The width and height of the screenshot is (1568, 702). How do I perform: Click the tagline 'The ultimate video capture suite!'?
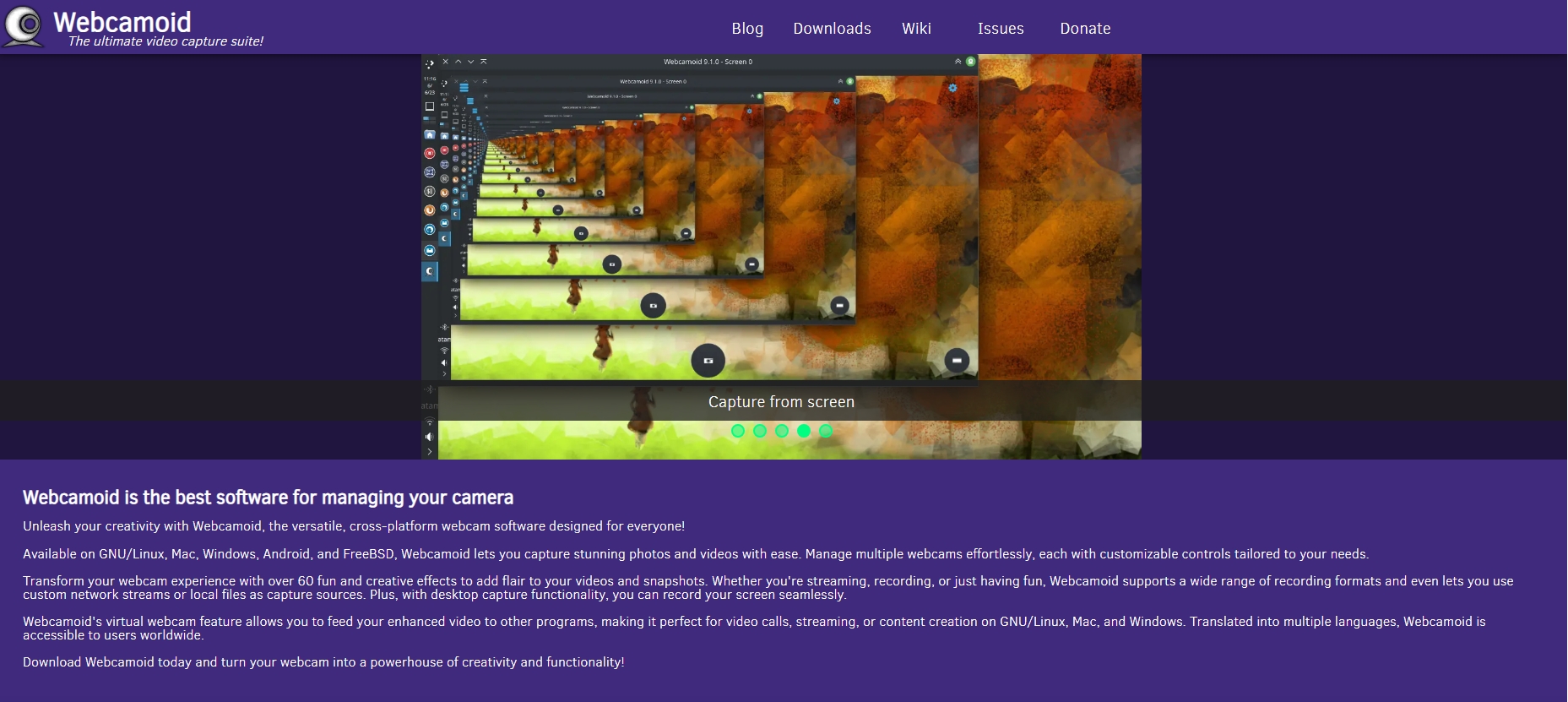tap(165, 41)
